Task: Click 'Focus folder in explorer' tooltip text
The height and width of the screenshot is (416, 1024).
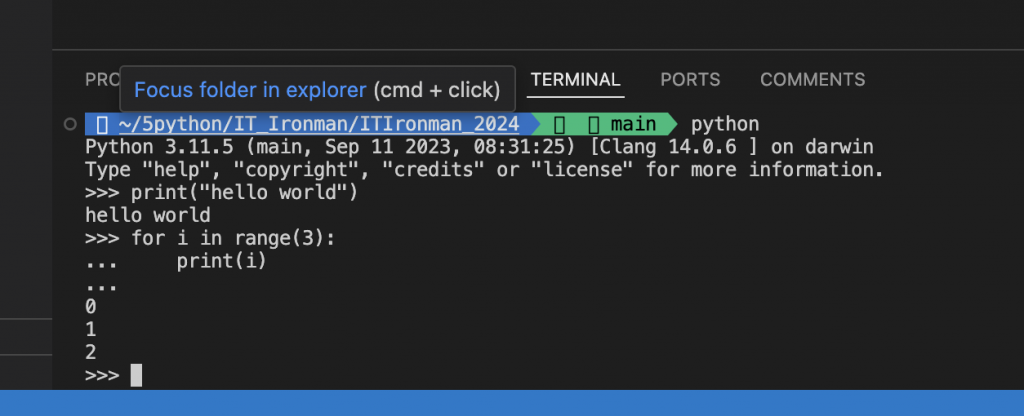Action: pyautogui.click(x=250, y=89)
